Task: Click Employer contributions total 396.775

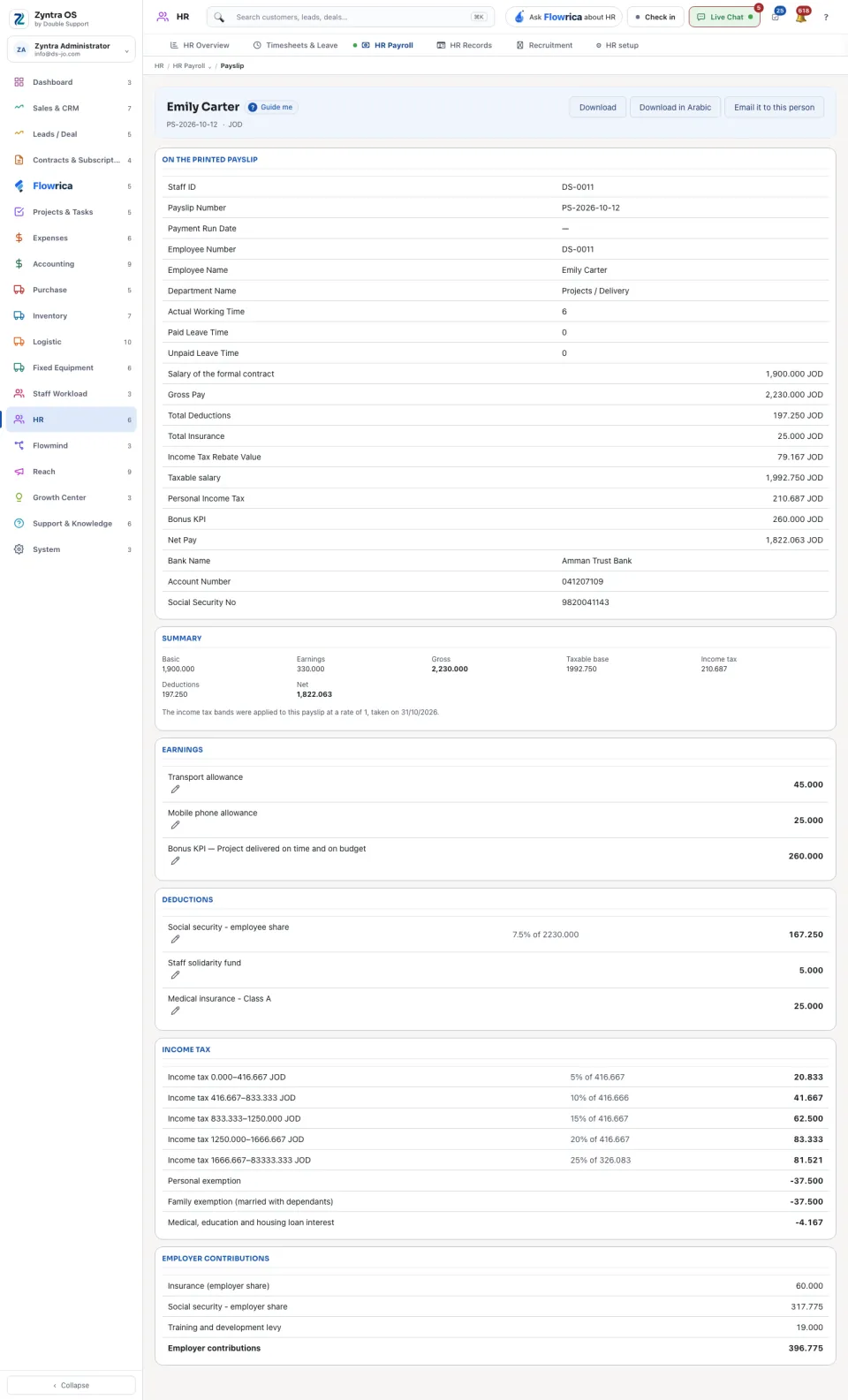Action: point(806,1349)
